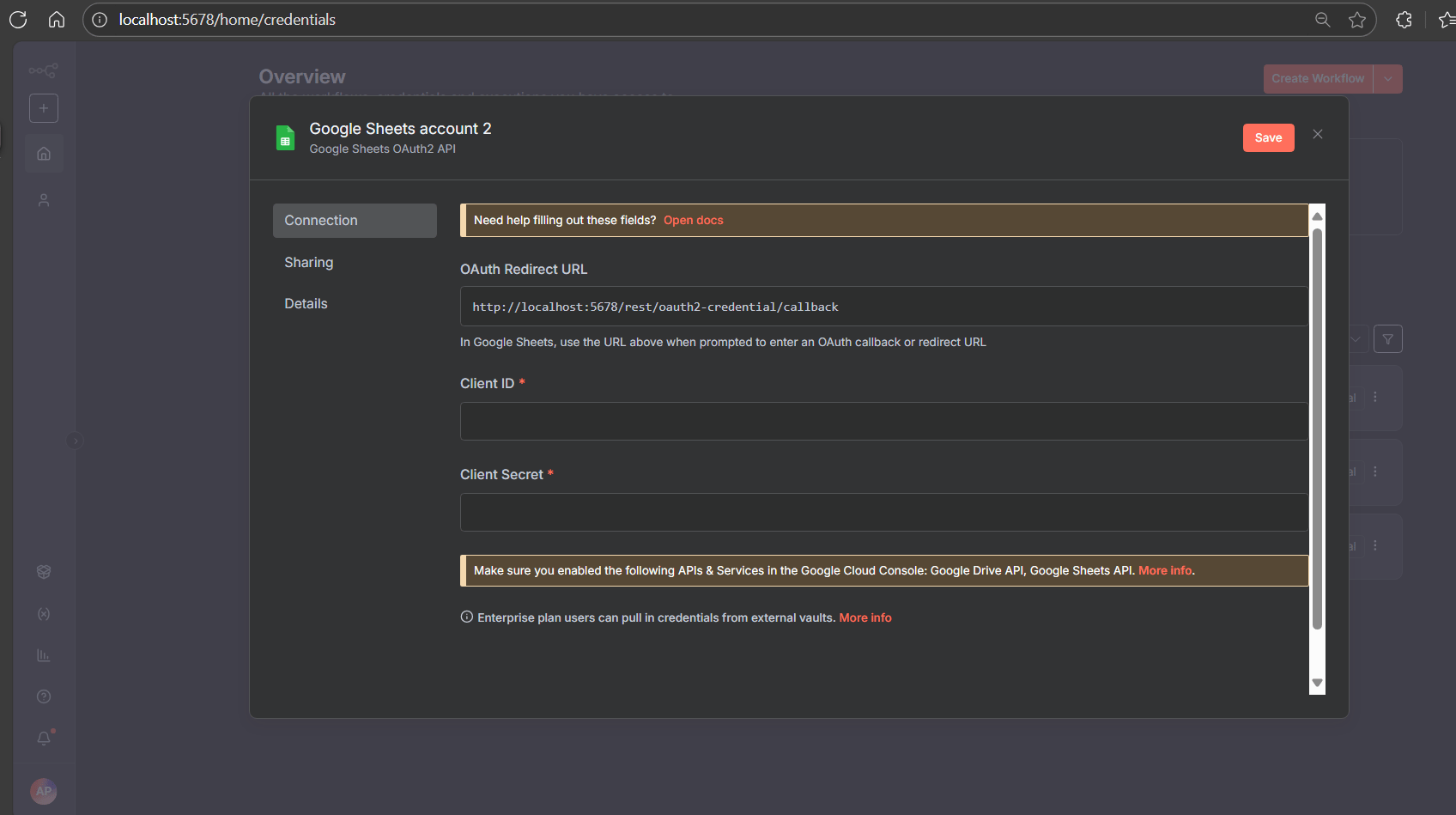The width and height of the screenshot is (1456, 815).
Task: Focus the Client ID input field
Action: click(884, 422)
